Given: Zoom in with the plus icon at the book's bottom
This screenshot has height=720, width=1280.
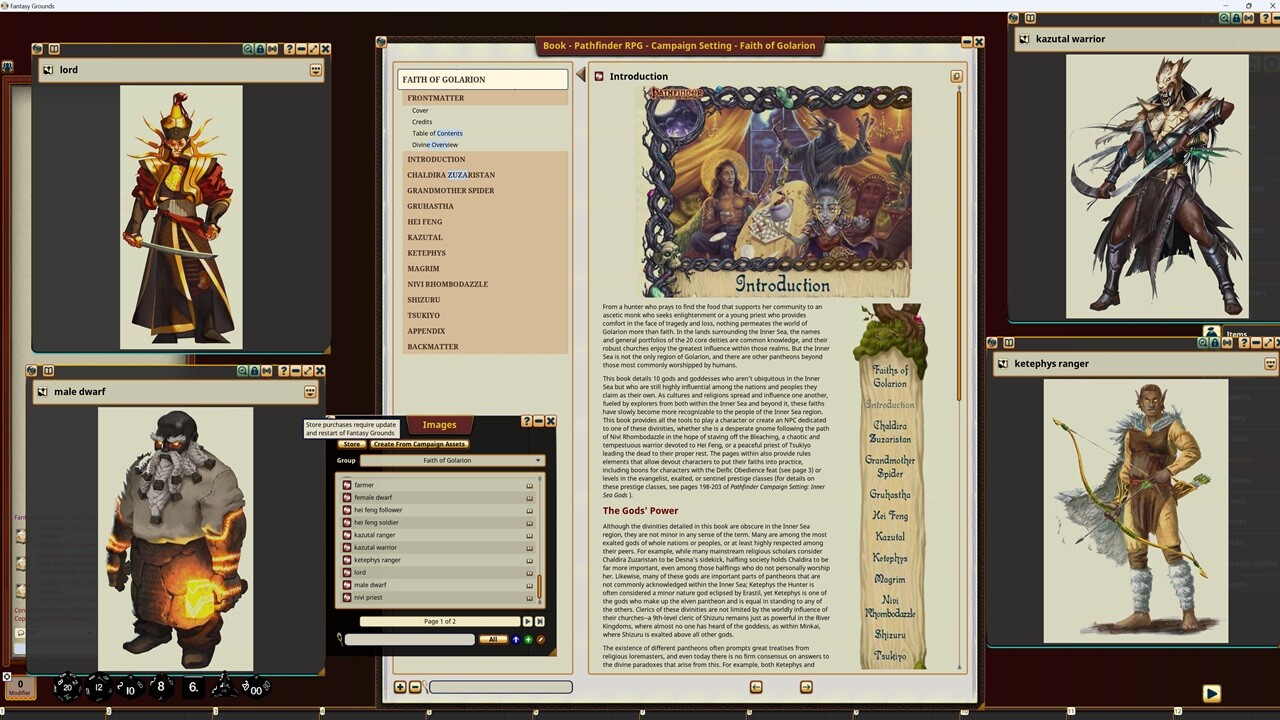Looking at the screenshot, I should pyautogui.click(x=399, y=687).
